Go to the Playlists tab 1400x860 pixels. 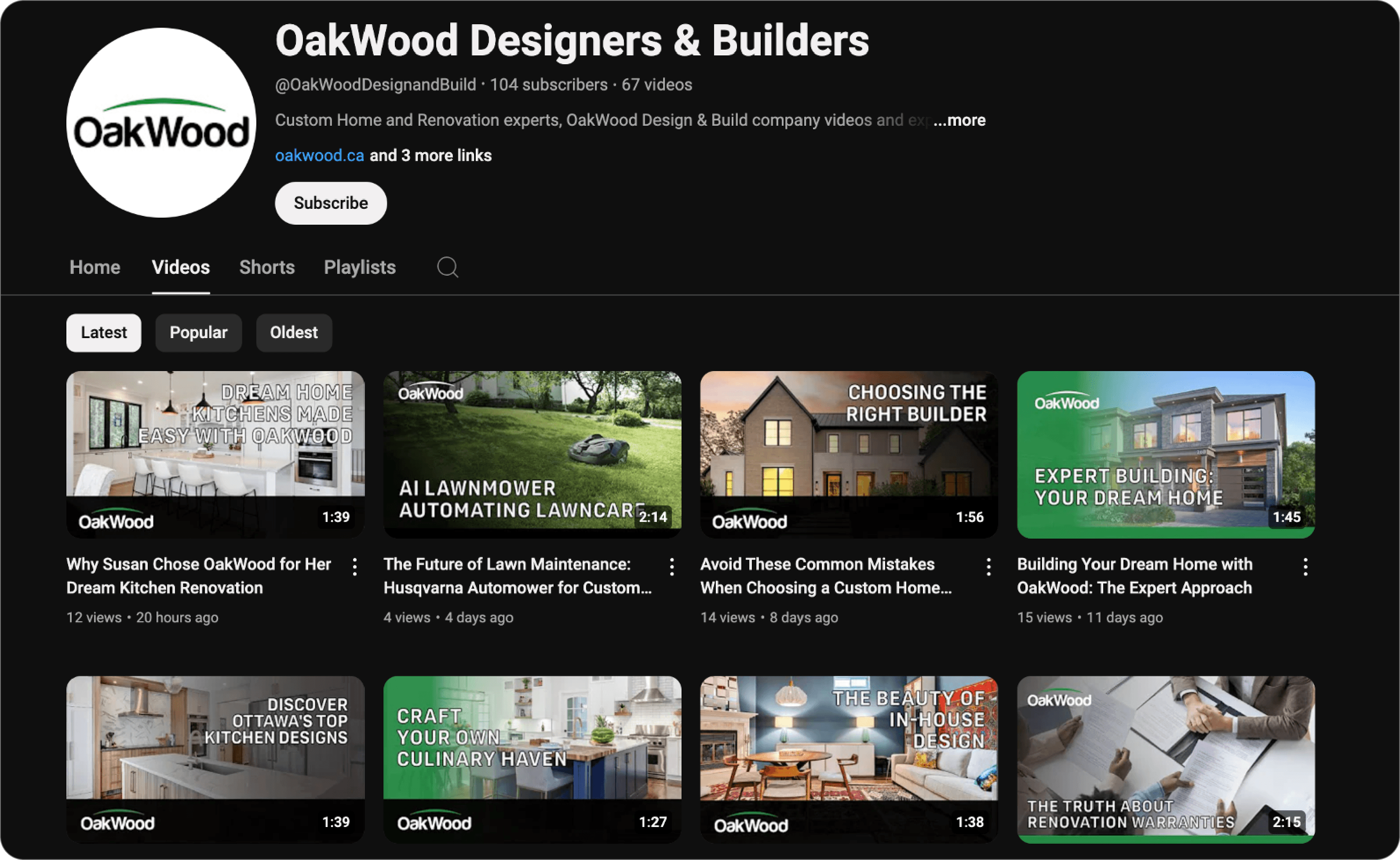pos(360,267)
